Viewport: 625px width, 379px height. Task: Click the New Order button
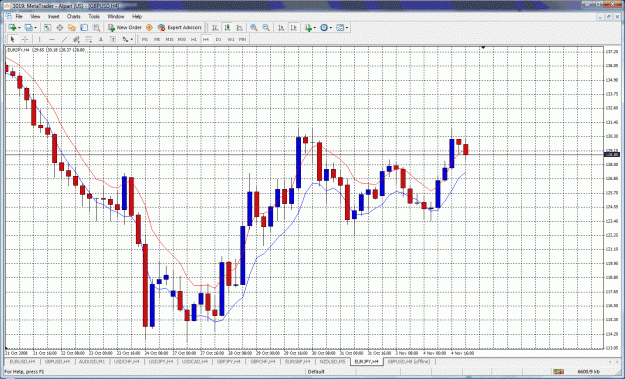click(x=125, y=27)
